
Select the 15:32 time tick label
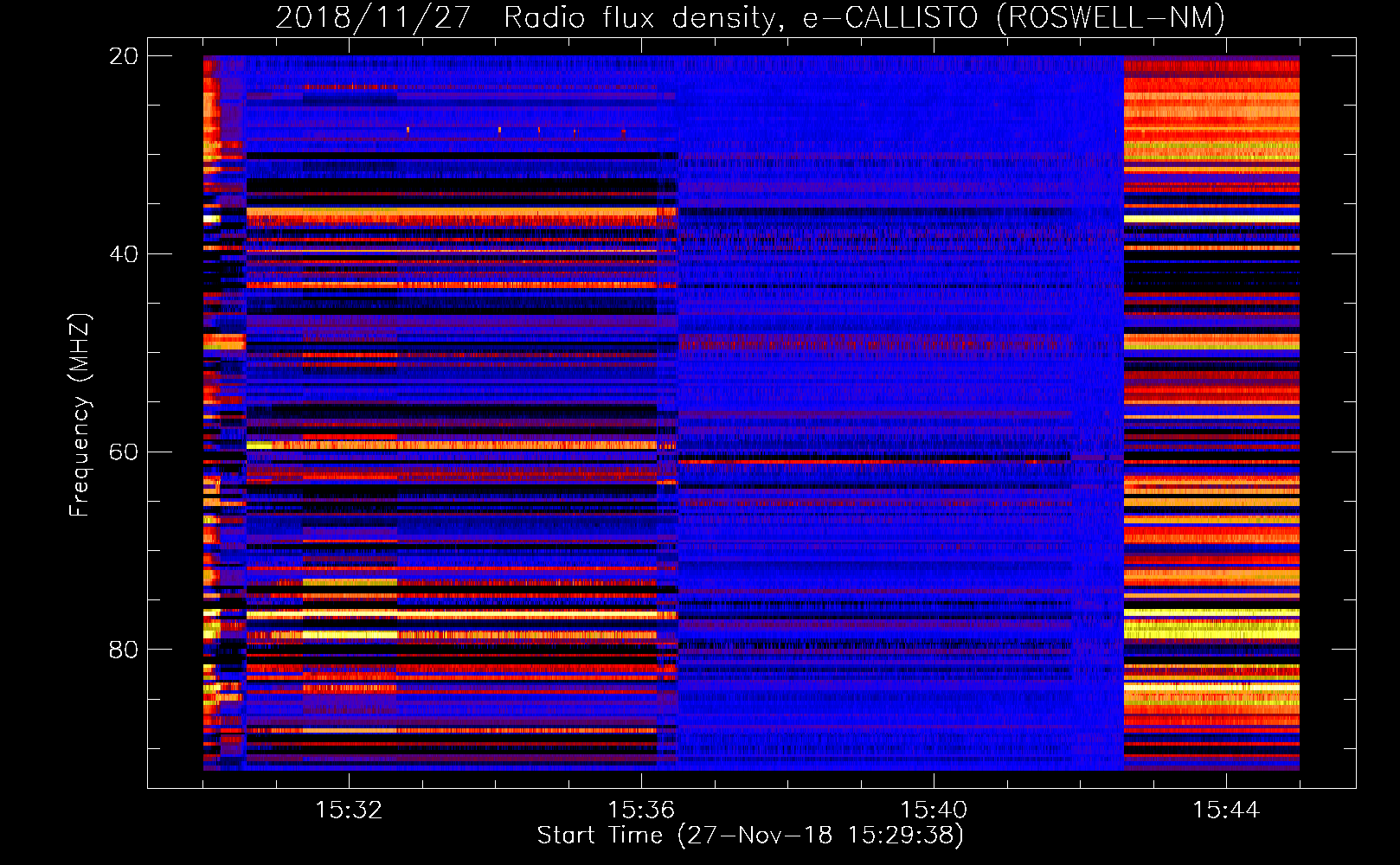click(x=349, y=810)
